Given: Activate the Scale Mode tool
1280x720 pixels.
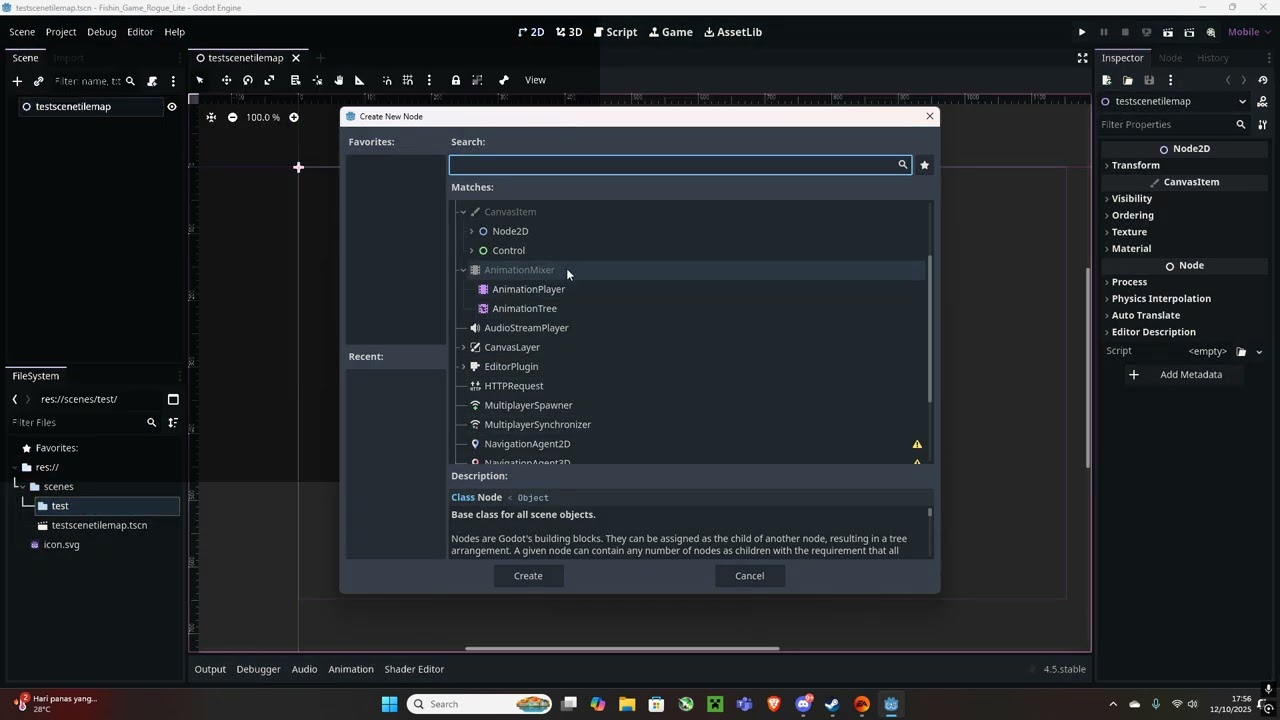Looking at the screenshot, I should coord(270,80).
